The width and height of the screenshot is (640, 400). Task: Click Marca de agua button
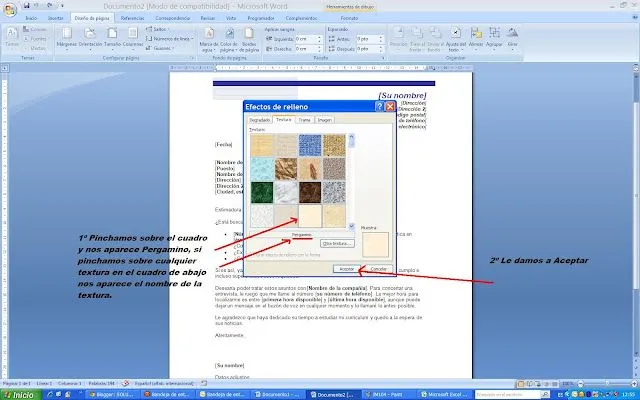(209, 40)
